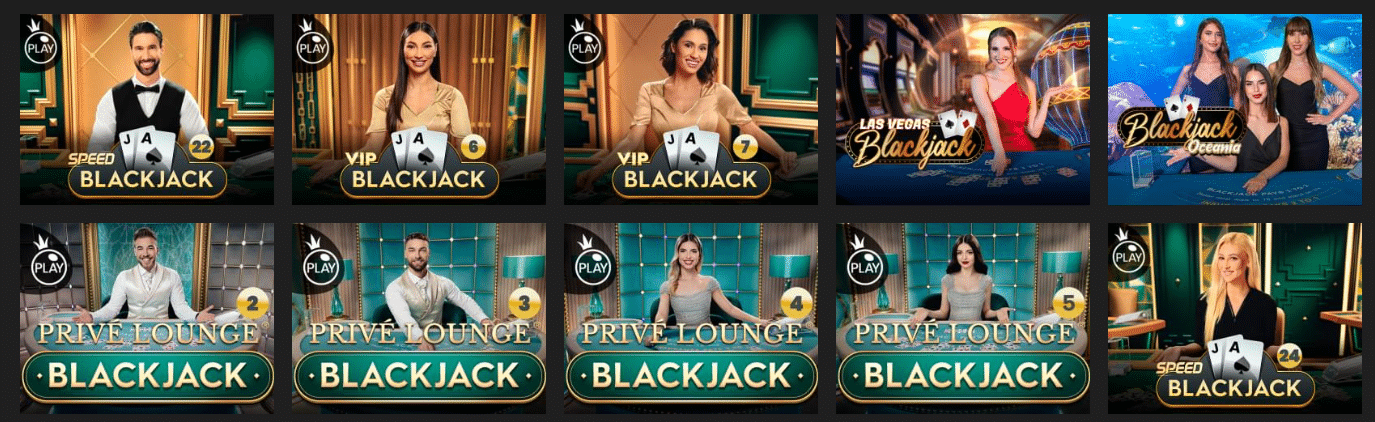Click the gold number 22 badge

tap(201, 148)
